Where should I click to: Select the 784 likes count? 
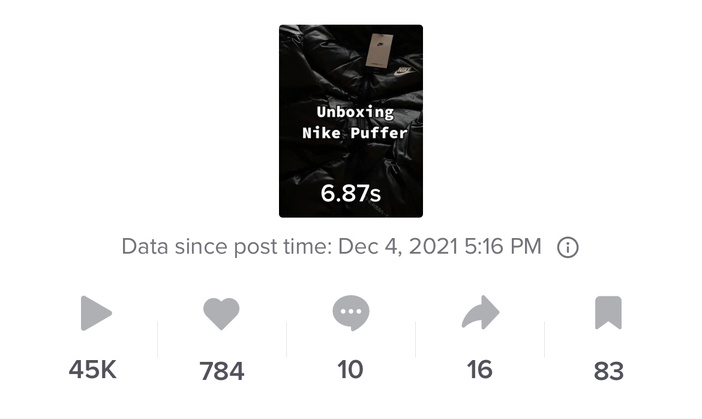pyautogui.click(x=222, y=371)
